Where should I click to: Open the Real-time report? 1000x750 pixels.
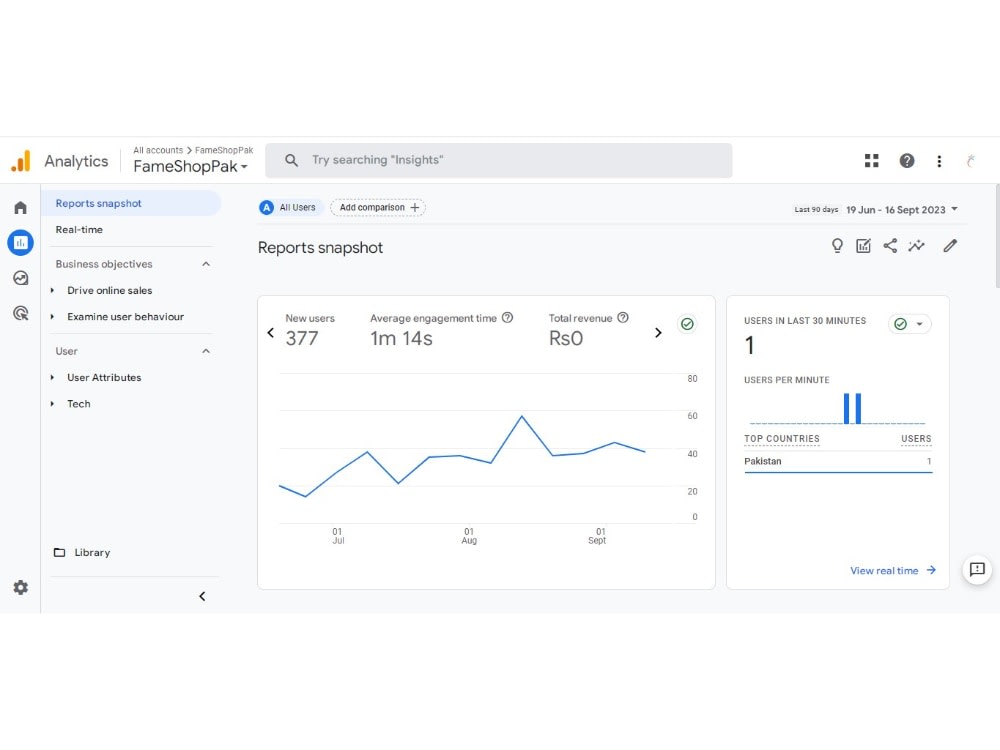tap(79, 230)
